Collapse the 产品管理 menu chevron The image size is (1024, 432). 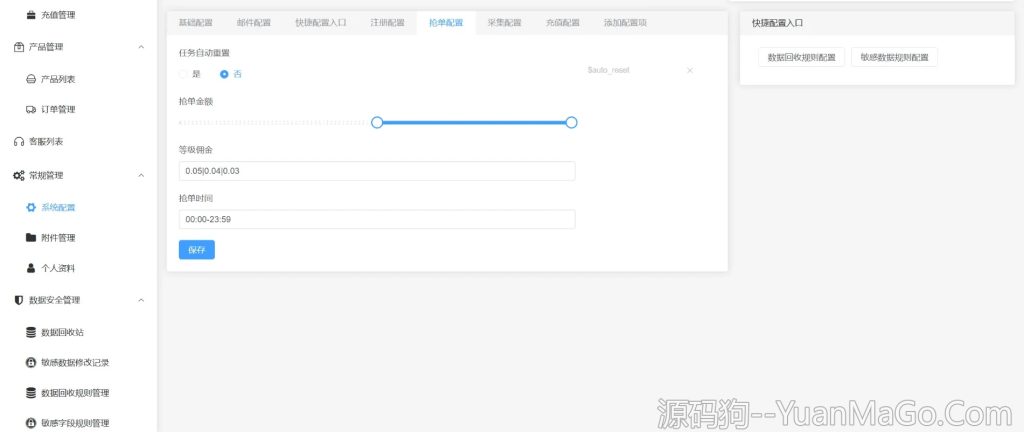pos(141,47)
